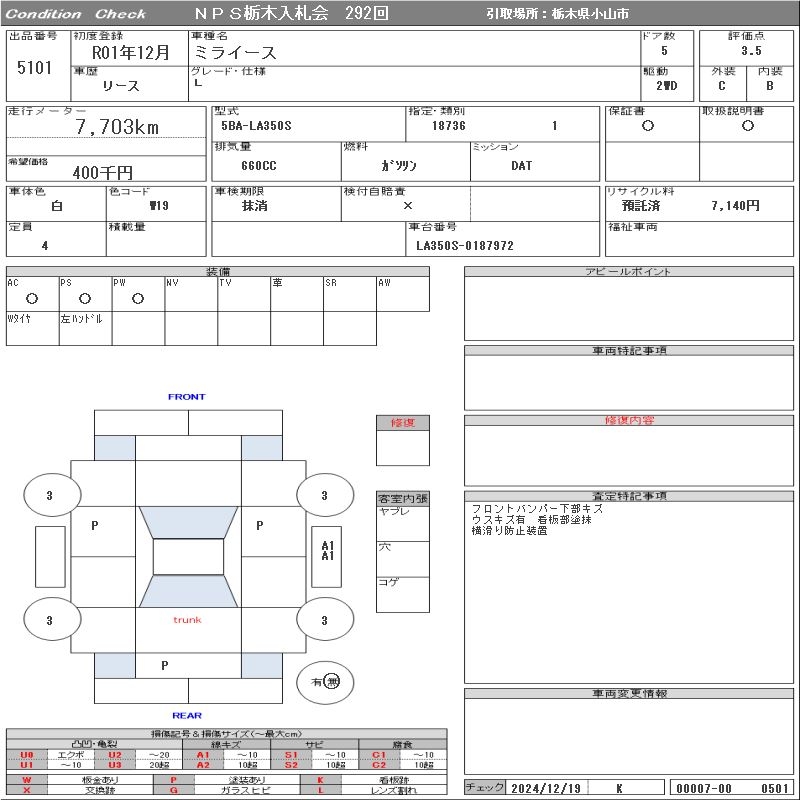This screenshot has width=800, height=800.
Task: Select recycle status '預託済'
Action: [641, 206]
